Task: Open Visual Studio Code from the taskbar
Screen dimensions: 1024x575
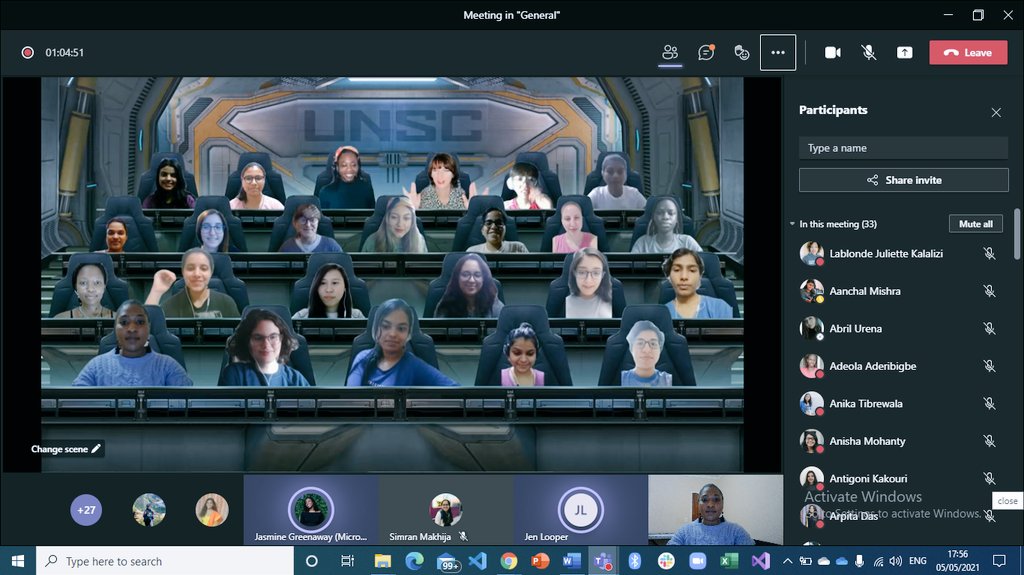Action: coord(477,561)
